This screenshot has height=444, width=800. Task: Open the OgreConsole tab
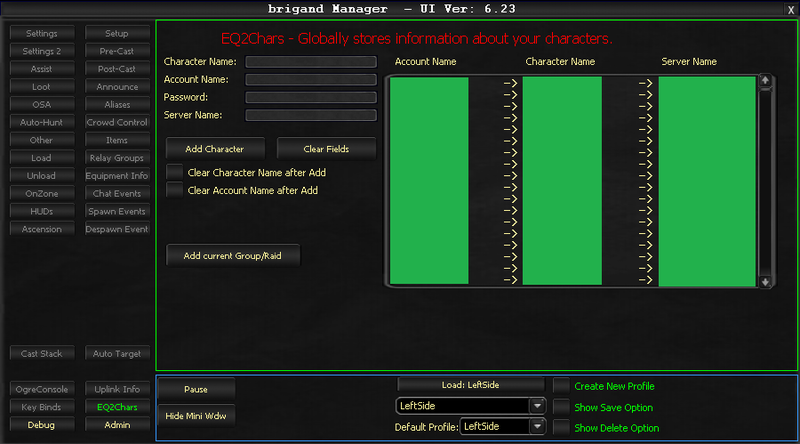tap(42, 389)
